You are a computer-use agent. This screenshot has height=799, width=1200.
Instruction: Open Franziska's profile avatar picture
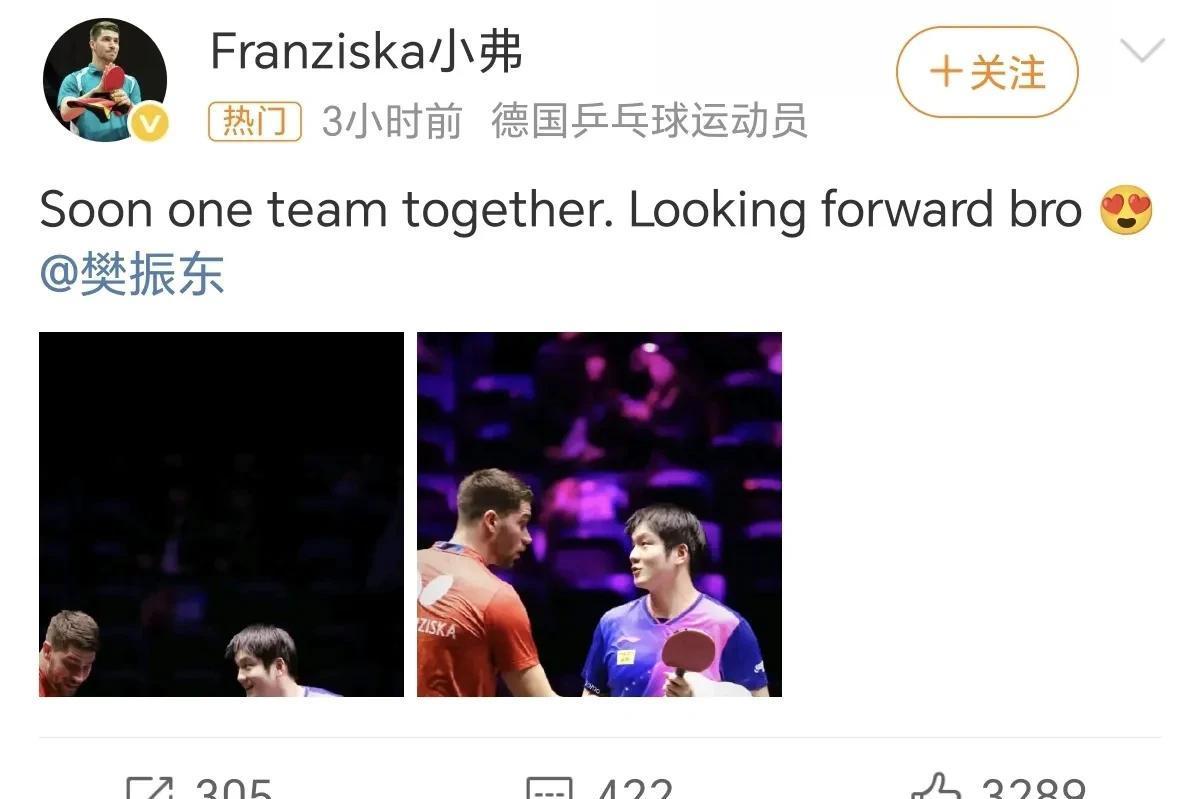[x=104, y=79]
